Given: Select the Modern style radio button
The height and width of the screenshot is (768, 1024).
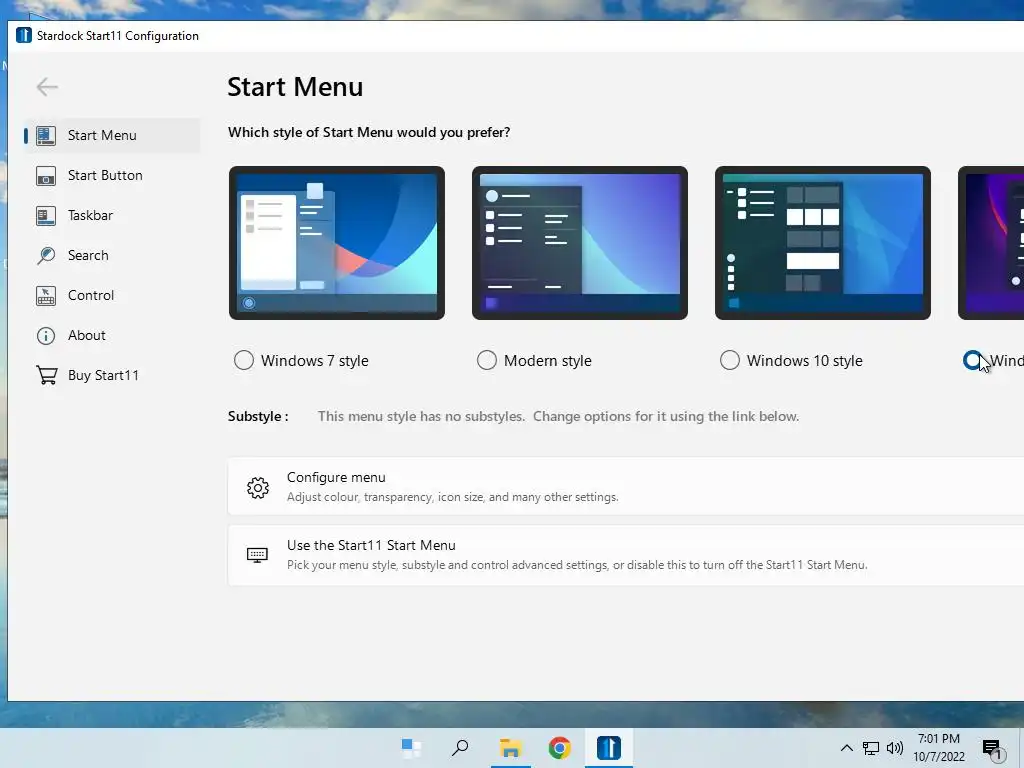Looking at the screenshot, I should pyautogui.click(x=487, y=360).
